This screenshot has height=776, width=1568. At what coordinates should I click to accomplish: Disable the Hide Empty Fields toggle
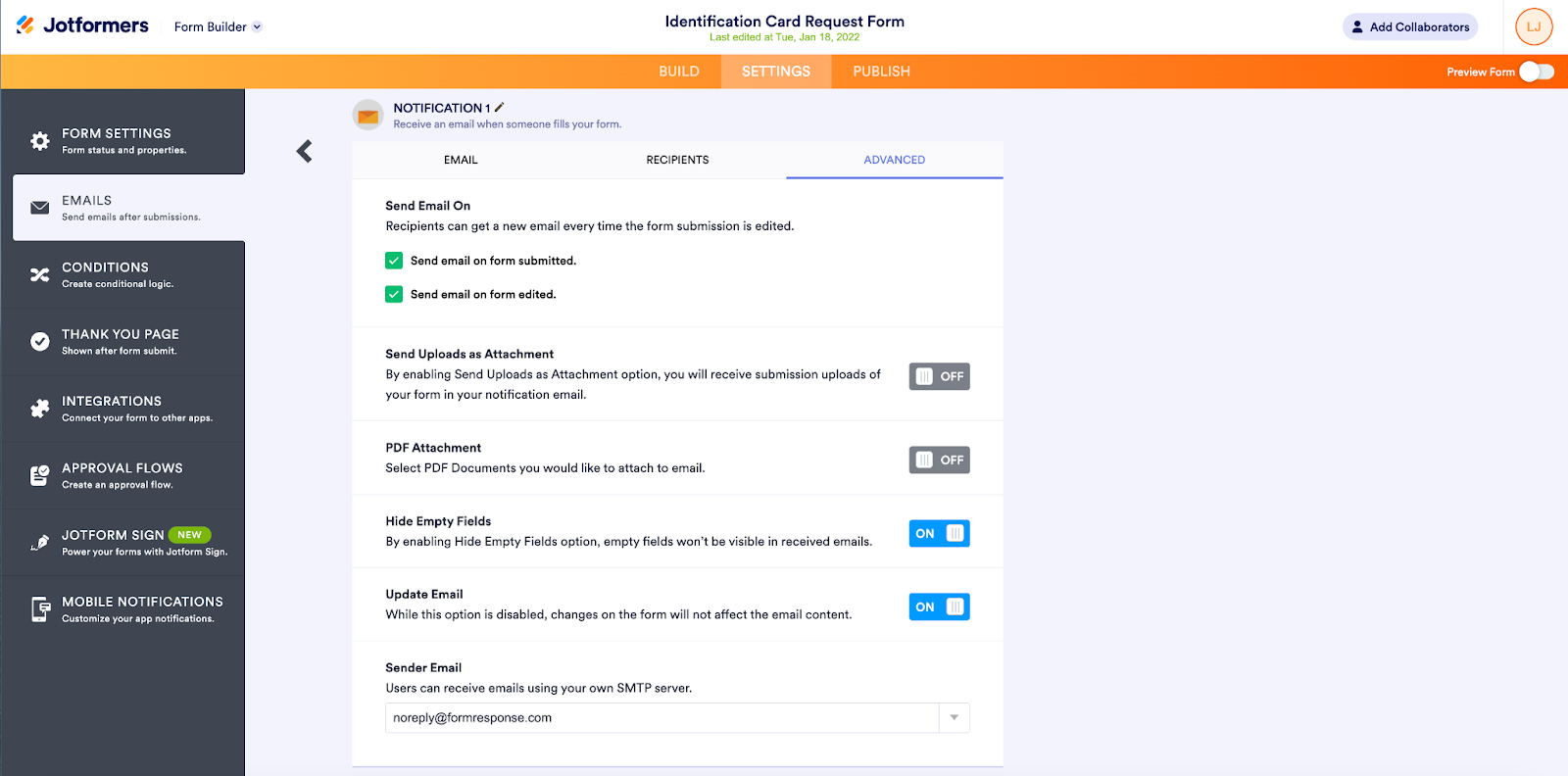click(x=939, y=533)
